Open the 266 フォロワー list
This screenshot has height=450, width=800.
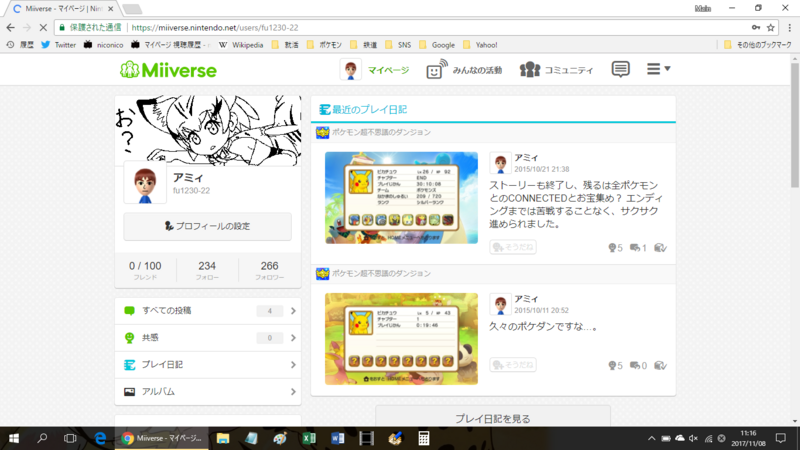269,270
